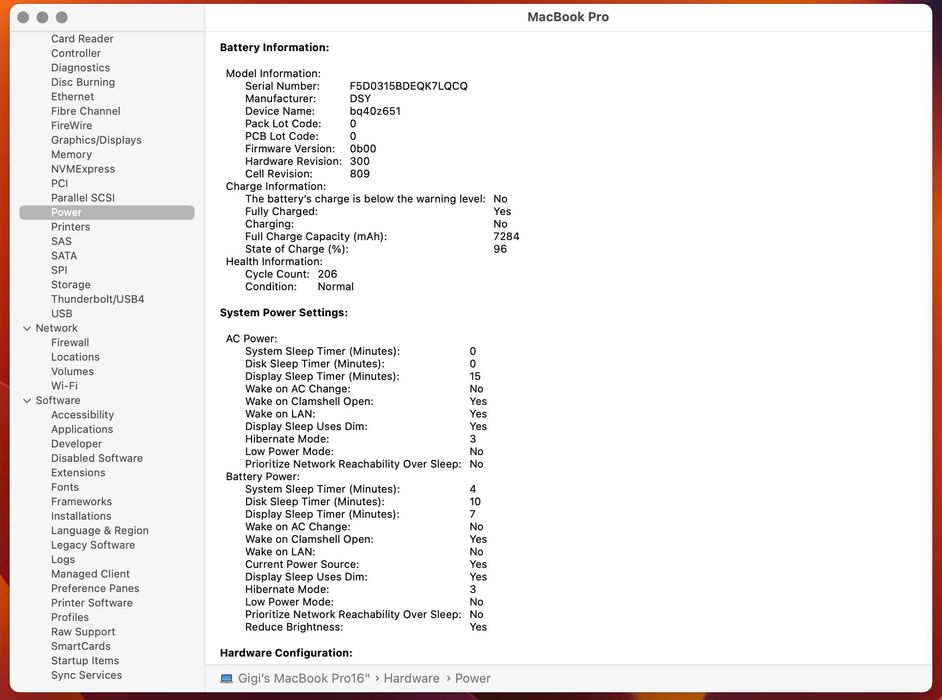The image size is (942, 700).
Task: Select Ethernet in the hardware list
Action: coord(72,96)
